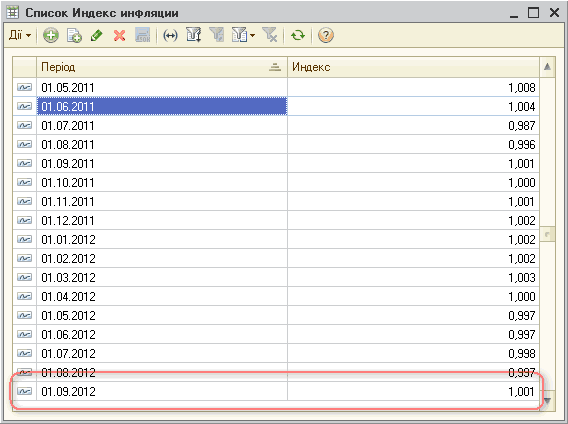Click the vertical scrollbar thumb

pyautogui.click(x=547, y=234)
